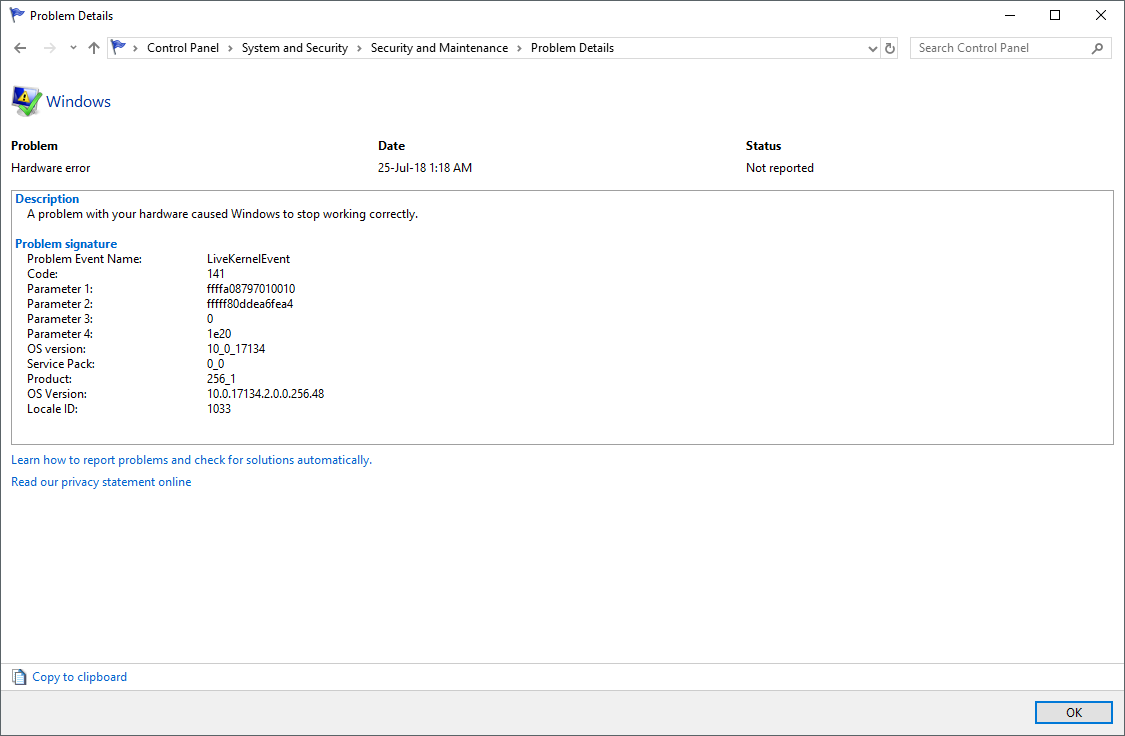Click the Problem Details title bar flag icon
The width and height of the screenshot is (1125, 736).
[17, 15]
